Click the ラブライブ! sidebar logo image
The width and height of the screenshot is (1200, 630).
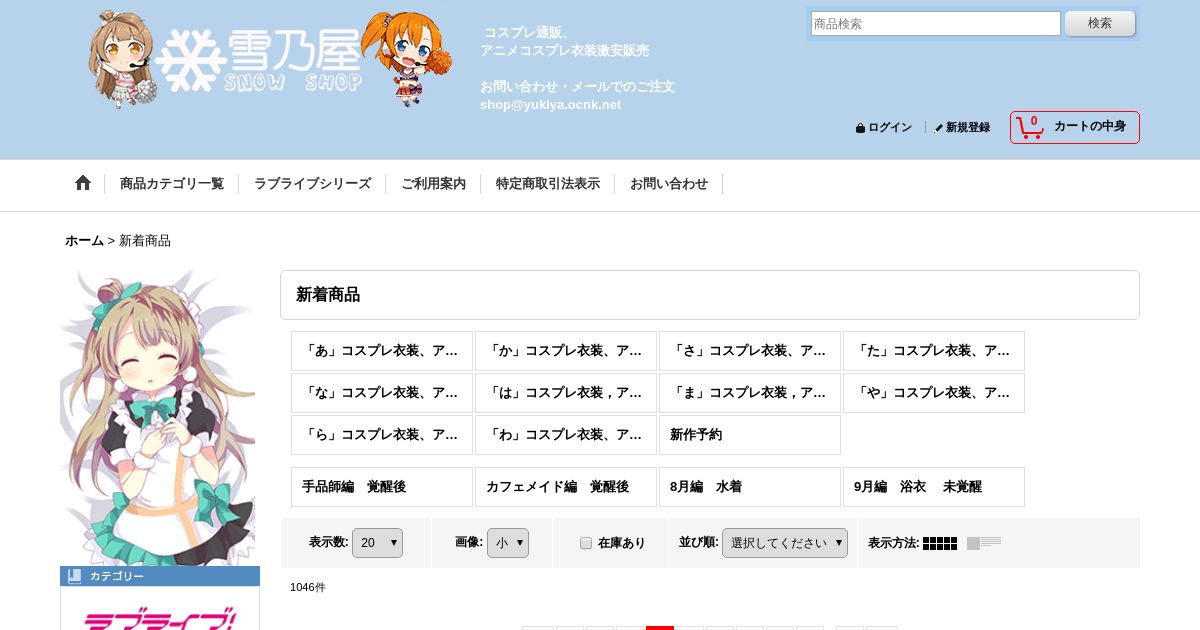coord(160,617)
